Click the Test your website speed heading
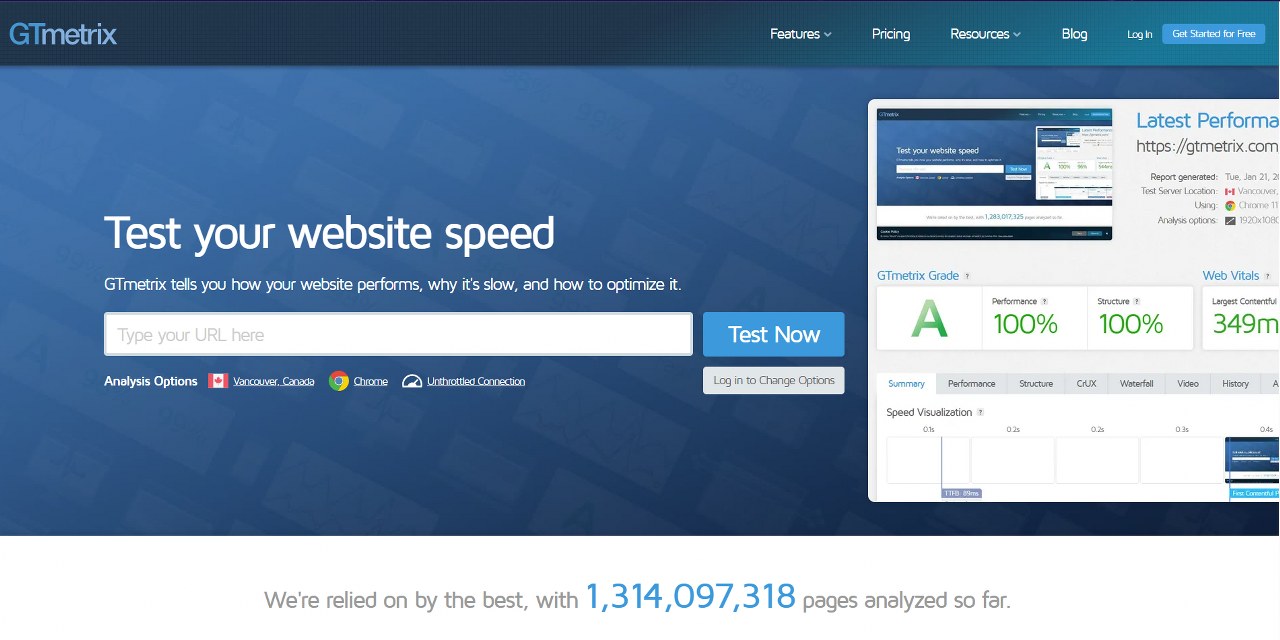 [329, 233]
